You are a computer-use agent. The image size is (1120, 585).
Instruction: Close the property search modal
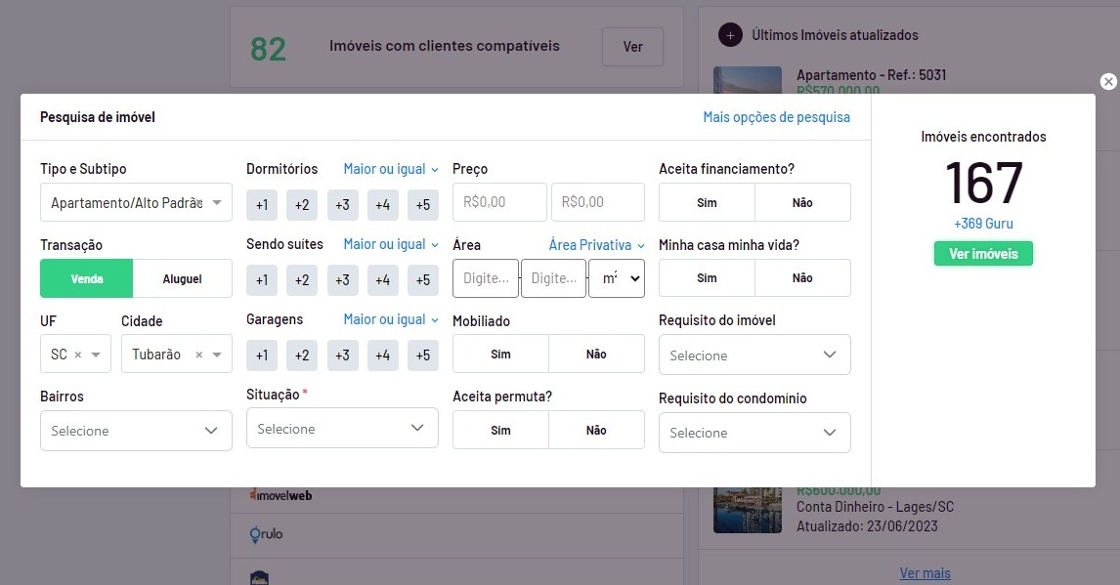coord(1108,82)
